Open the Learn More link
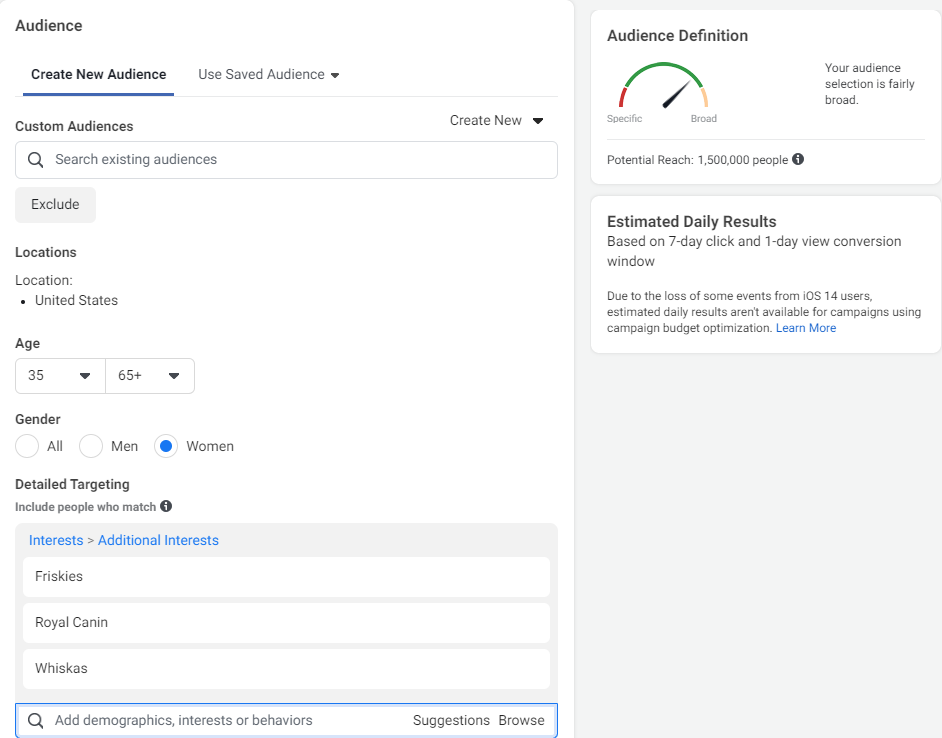The image size is (942, 738). click(x=806, y=328)
